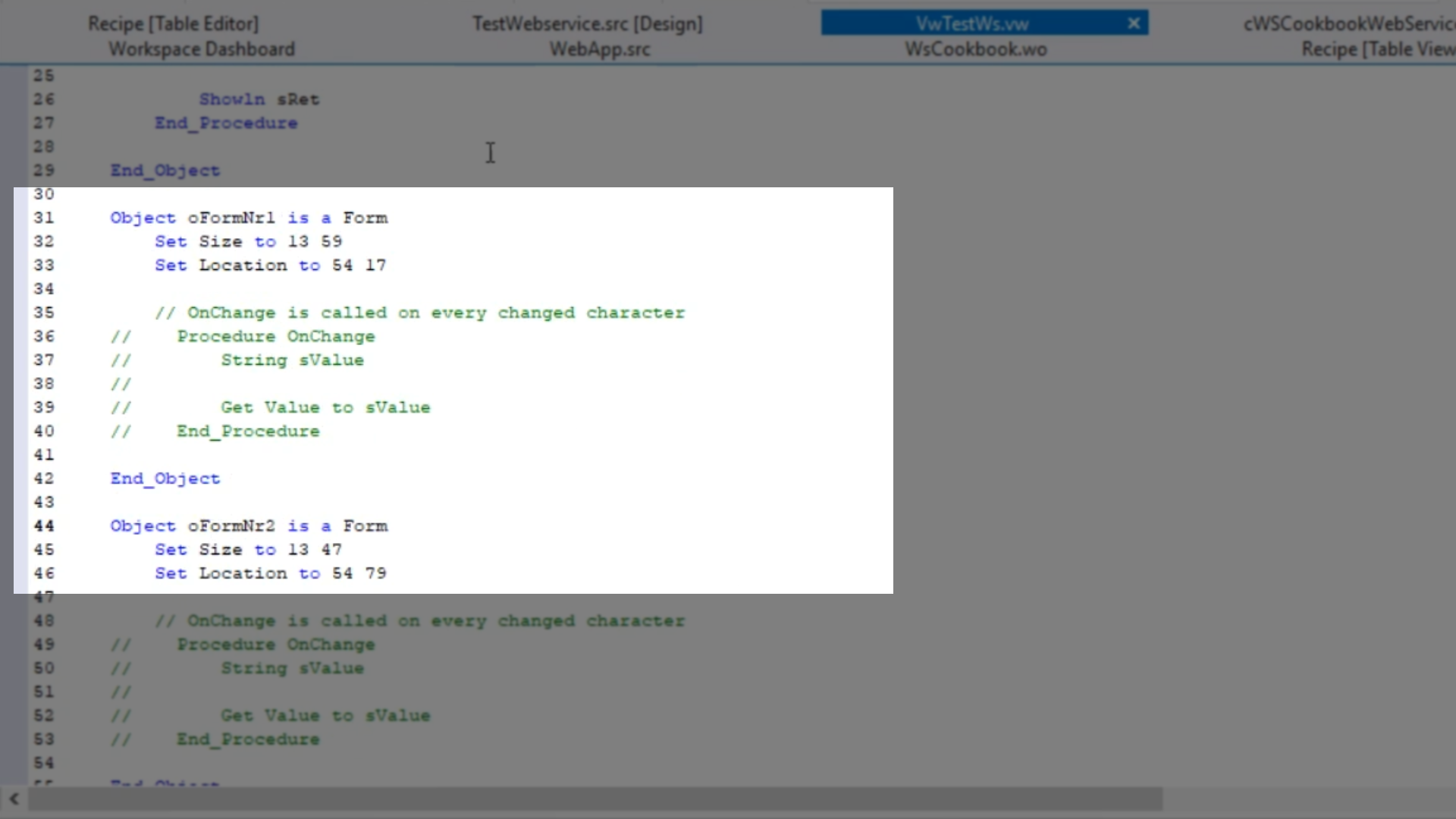Open the Recipe [Table View] tab
1456x819 pixels.
coord(1377,49)
